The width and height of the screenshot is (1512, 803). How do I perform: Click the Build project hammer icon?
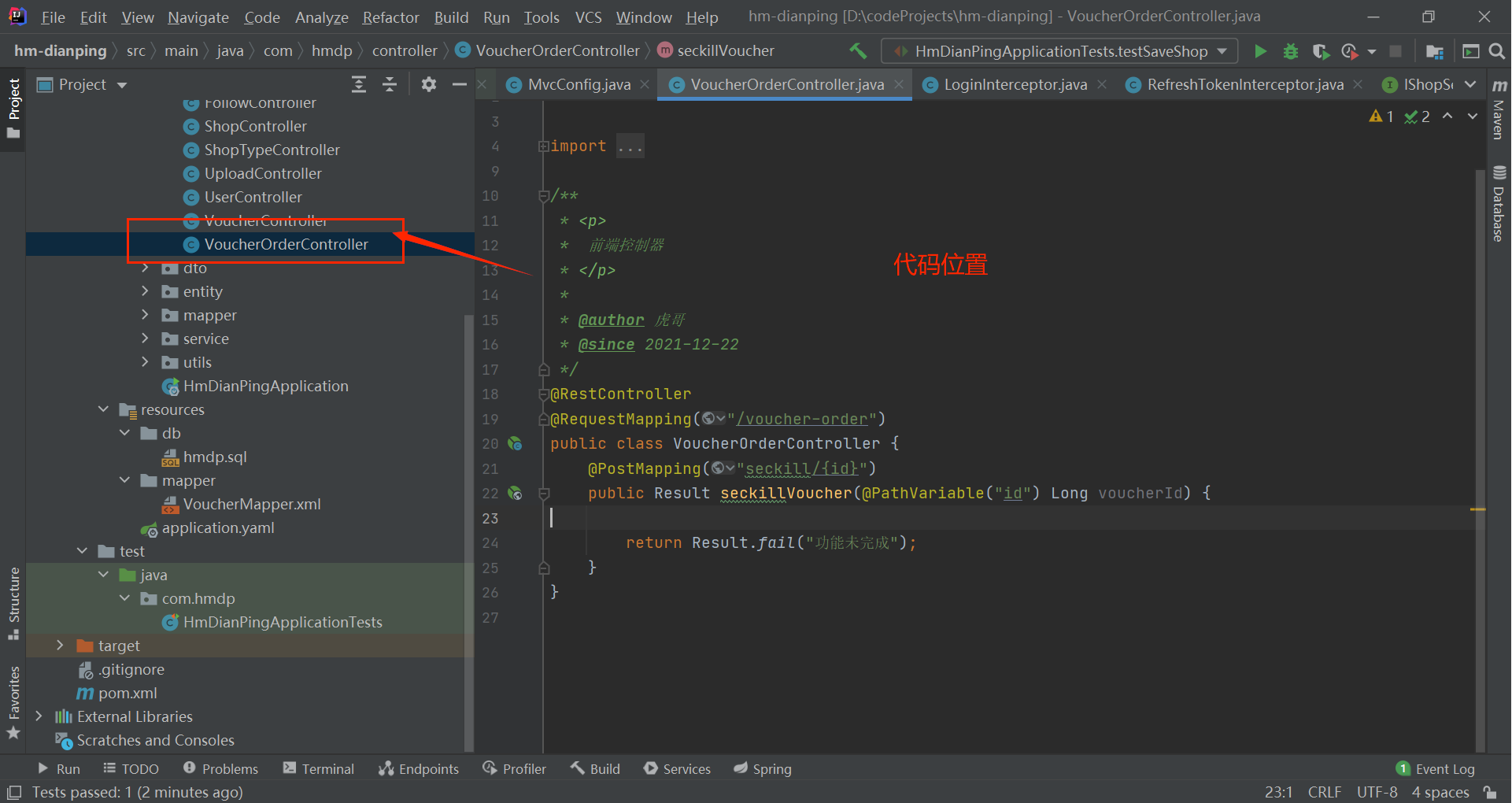858,51
